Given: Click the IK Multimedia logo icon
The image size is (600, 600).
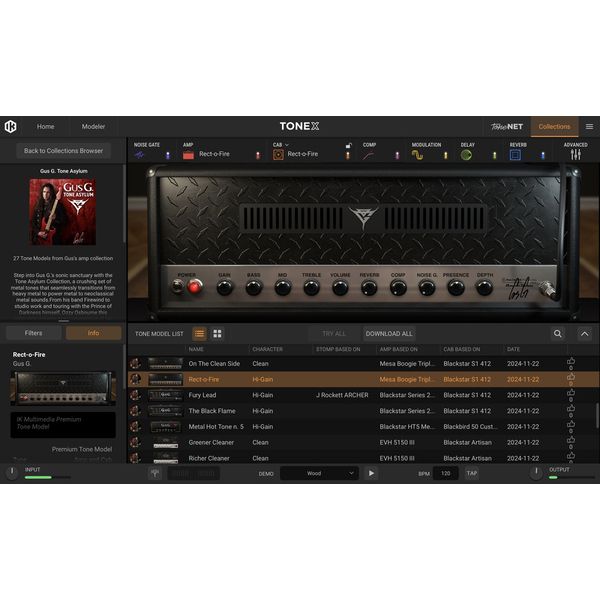Looking at the screenshot, I should tap(11, 126).
